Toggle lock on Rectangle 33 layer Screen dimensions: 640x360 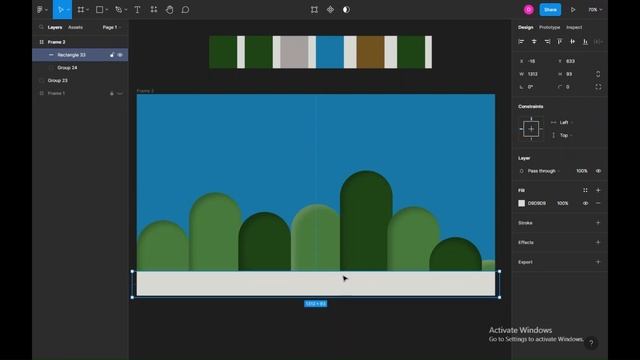[x=111, y=55]
